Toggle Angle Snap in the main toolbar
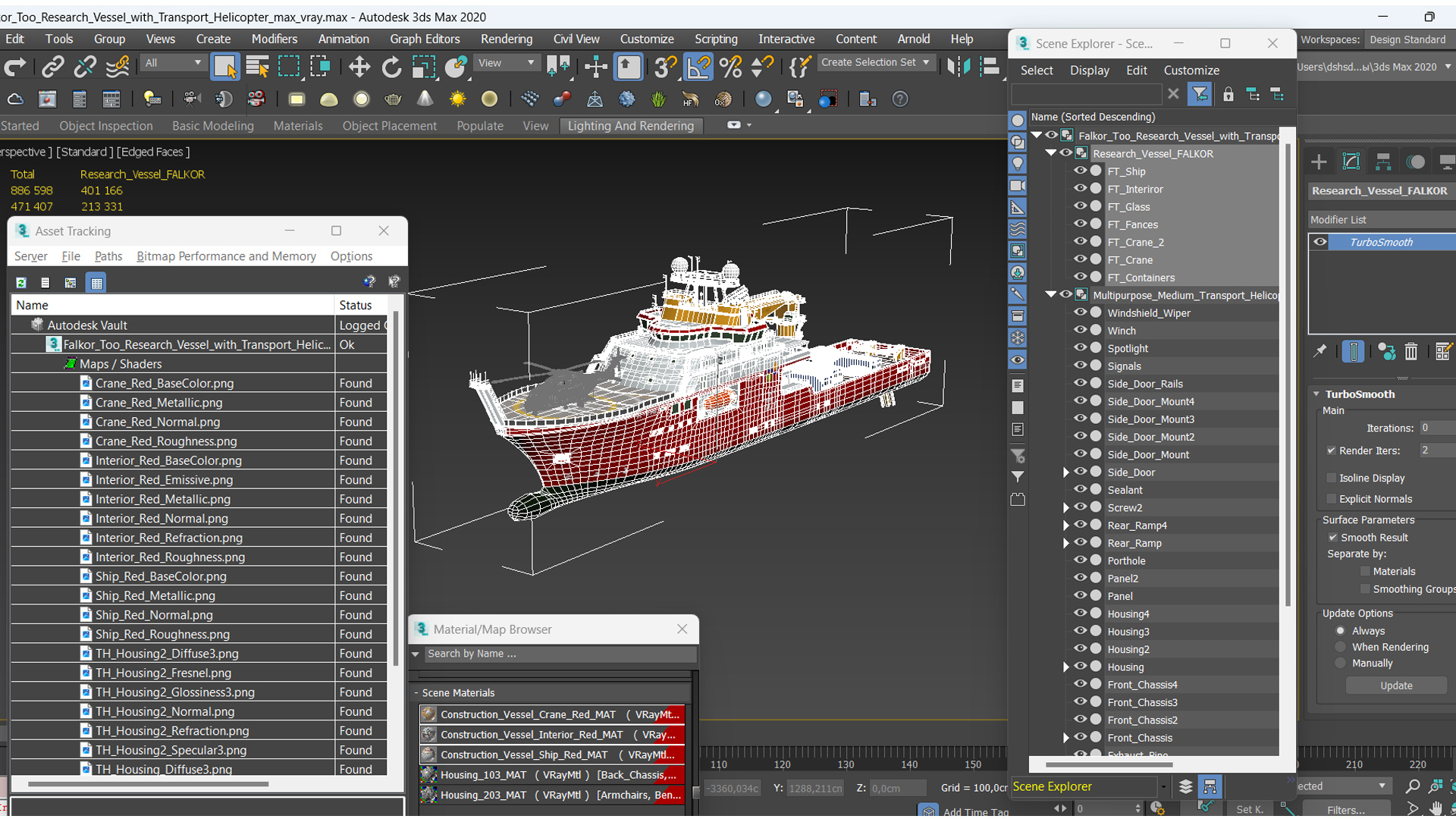Viewport: 1456px width, 819px height. pyautogui.click(x=698, y=67)
